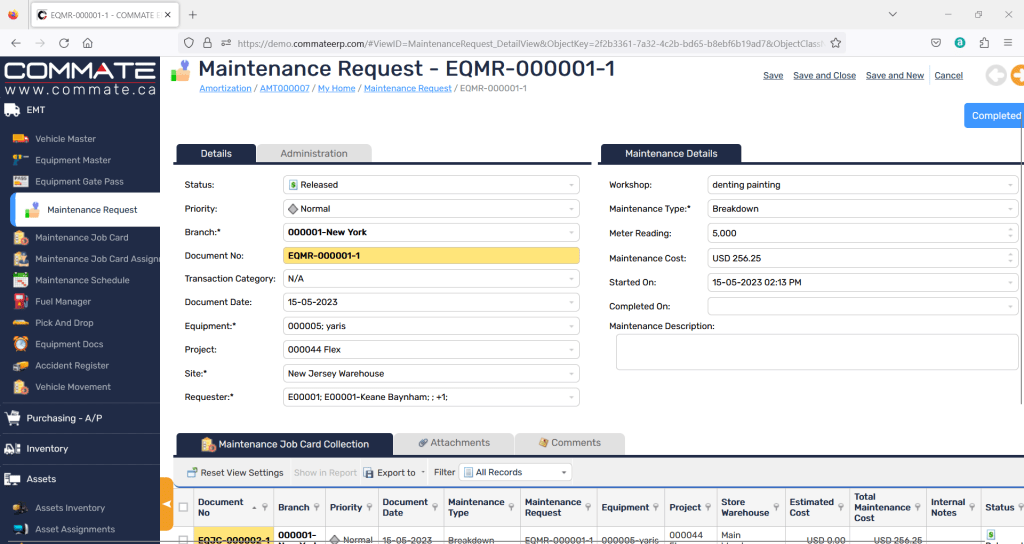Open the All Records filter dropdown

coord(565,472)
